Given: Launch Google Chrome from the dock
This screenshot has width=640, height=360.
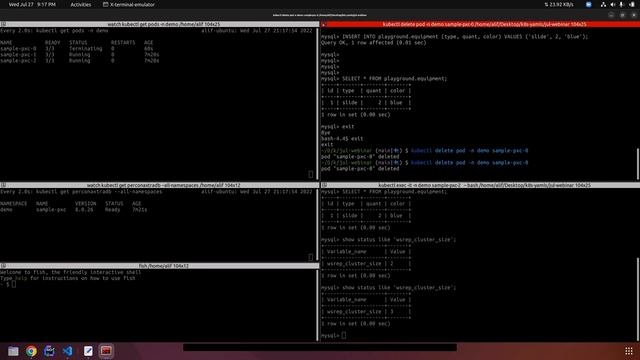Looking at the screenshot, I should [x=31, y=351].
